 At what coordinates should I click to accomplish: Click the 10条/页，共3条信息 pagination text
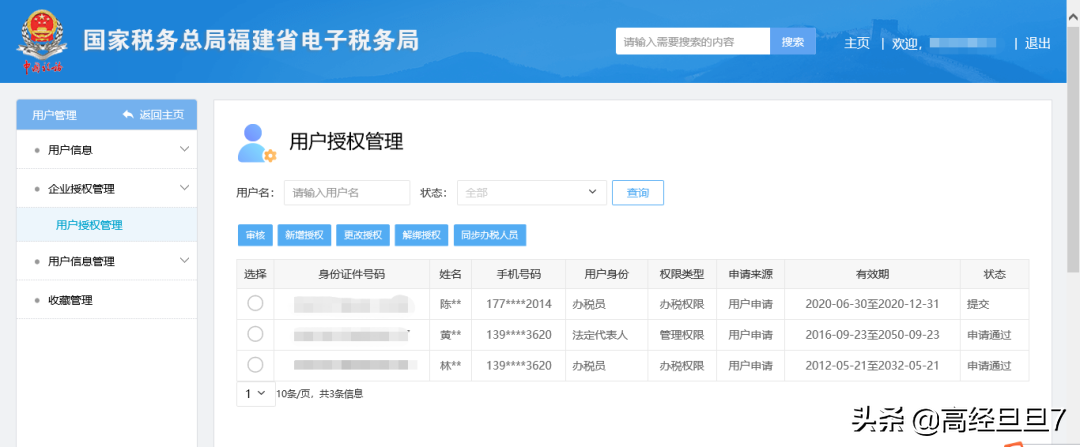click(320, 394)
